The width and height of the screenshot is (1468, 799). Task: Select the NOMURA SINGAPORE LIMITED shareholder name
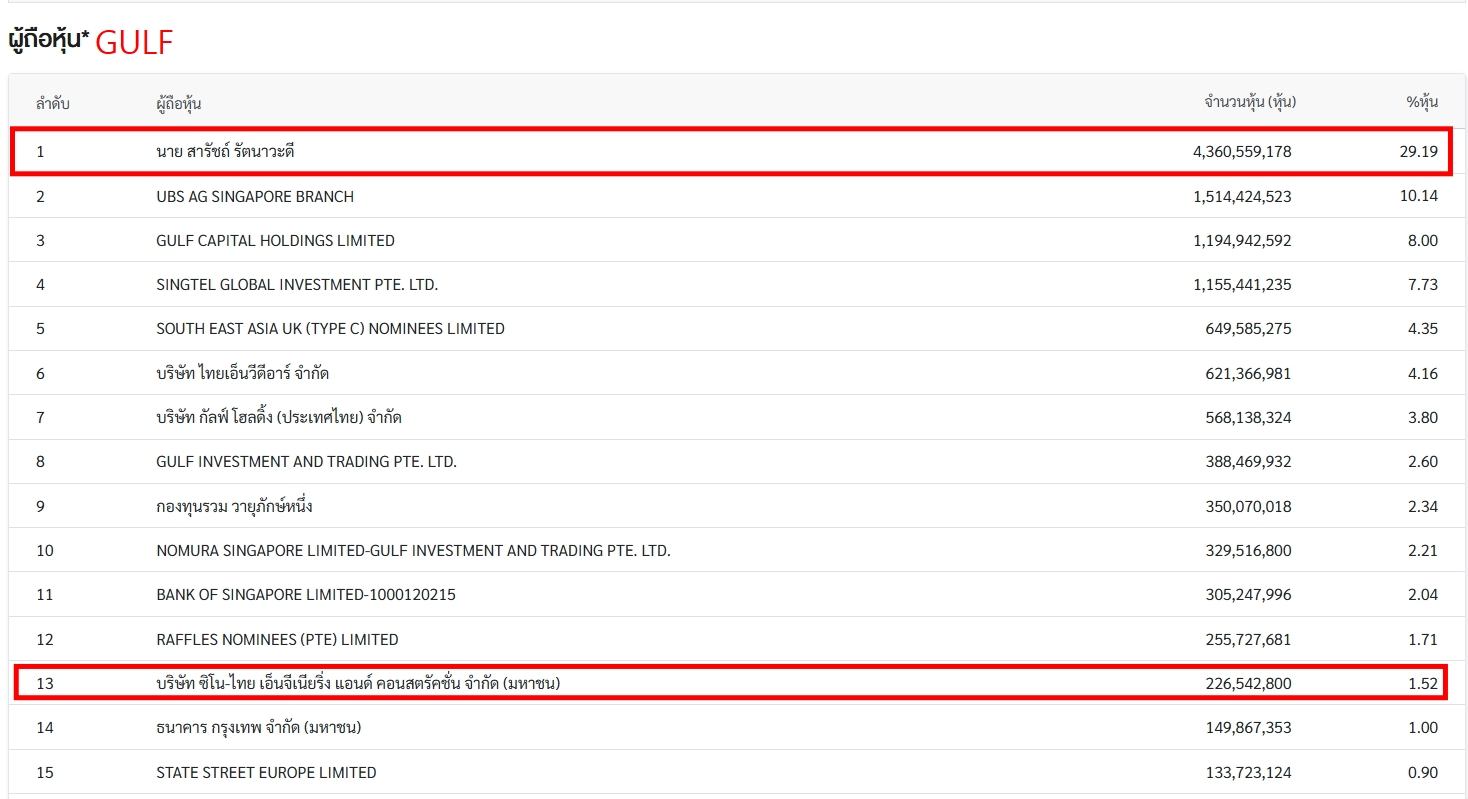[x=413, y=550]
